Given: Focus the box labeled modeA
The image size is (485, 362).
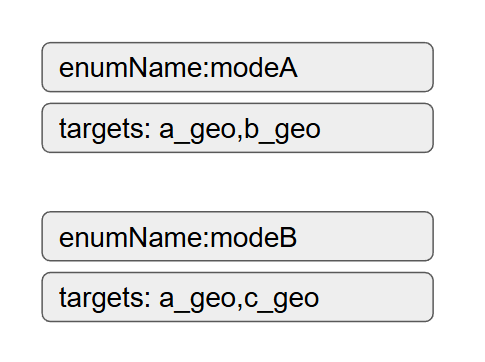Looking at the screenshot, I should click(237, 67).
